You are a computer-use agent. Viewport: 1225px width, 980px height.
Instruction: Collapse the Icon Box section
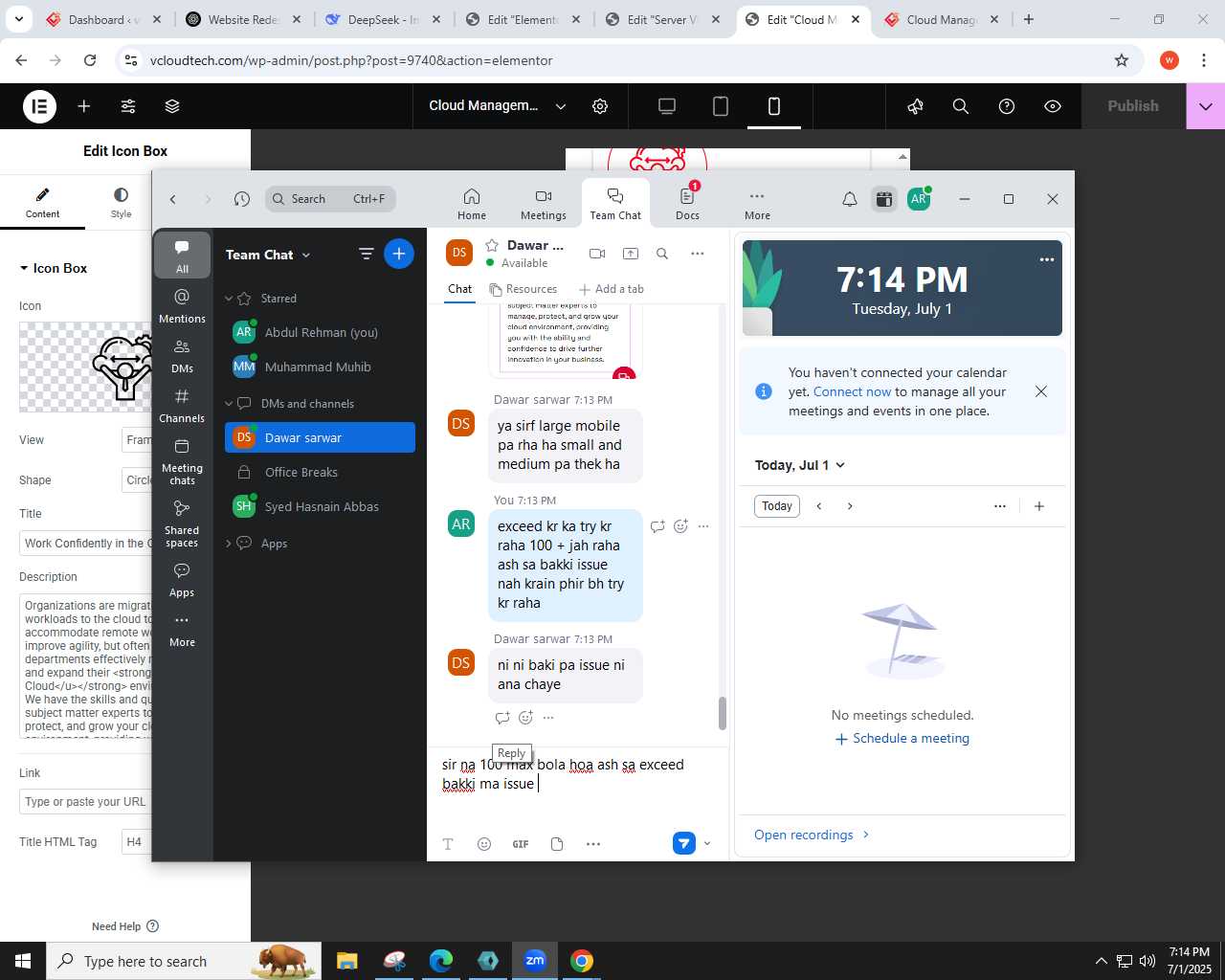click(x=54, y=268)
